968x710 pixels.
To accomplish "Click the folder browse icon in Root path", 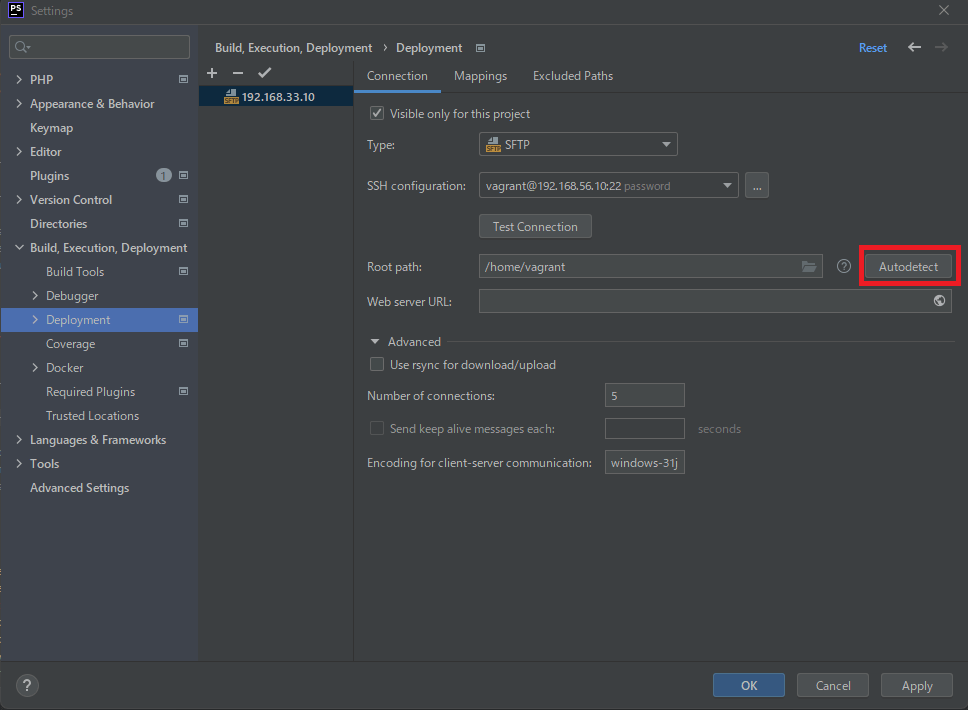I will [x=809, y=267].
